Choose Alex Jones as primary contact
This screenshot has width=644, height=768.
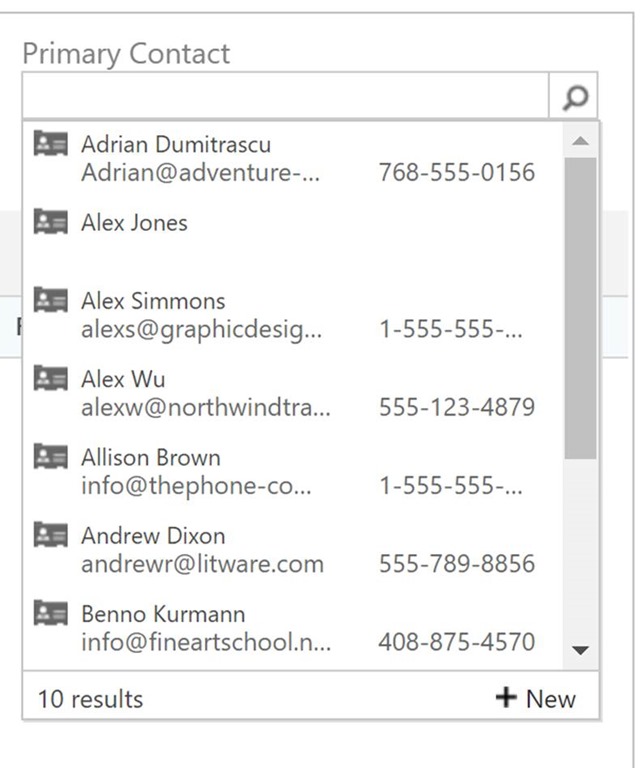click(x=134, y=223)
